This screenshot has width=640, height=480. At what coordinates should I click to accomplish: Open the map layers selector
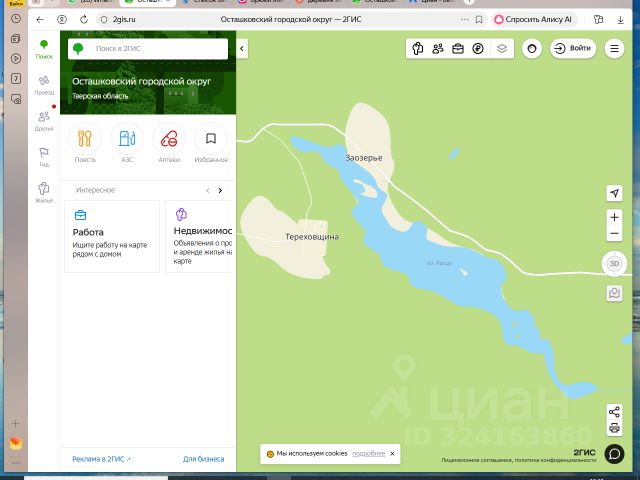pyautogui.click(x=502, y=49)
